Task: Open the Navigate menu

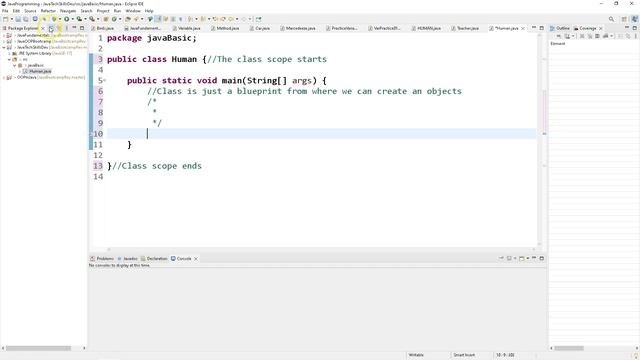Action: [x=68, y=11]
